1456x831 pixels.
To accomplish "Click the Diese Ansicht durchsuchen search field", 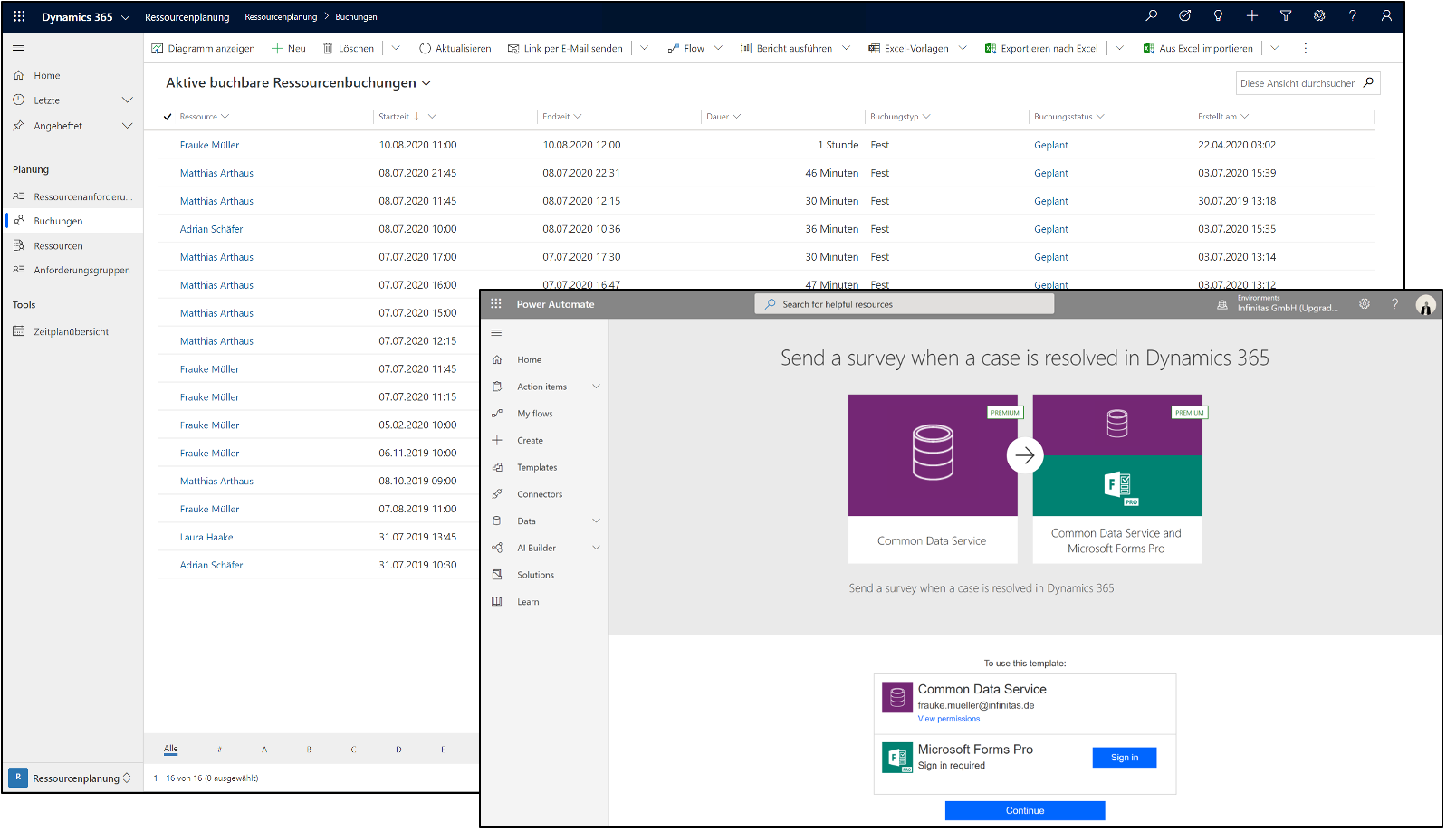I will 1302,82.
